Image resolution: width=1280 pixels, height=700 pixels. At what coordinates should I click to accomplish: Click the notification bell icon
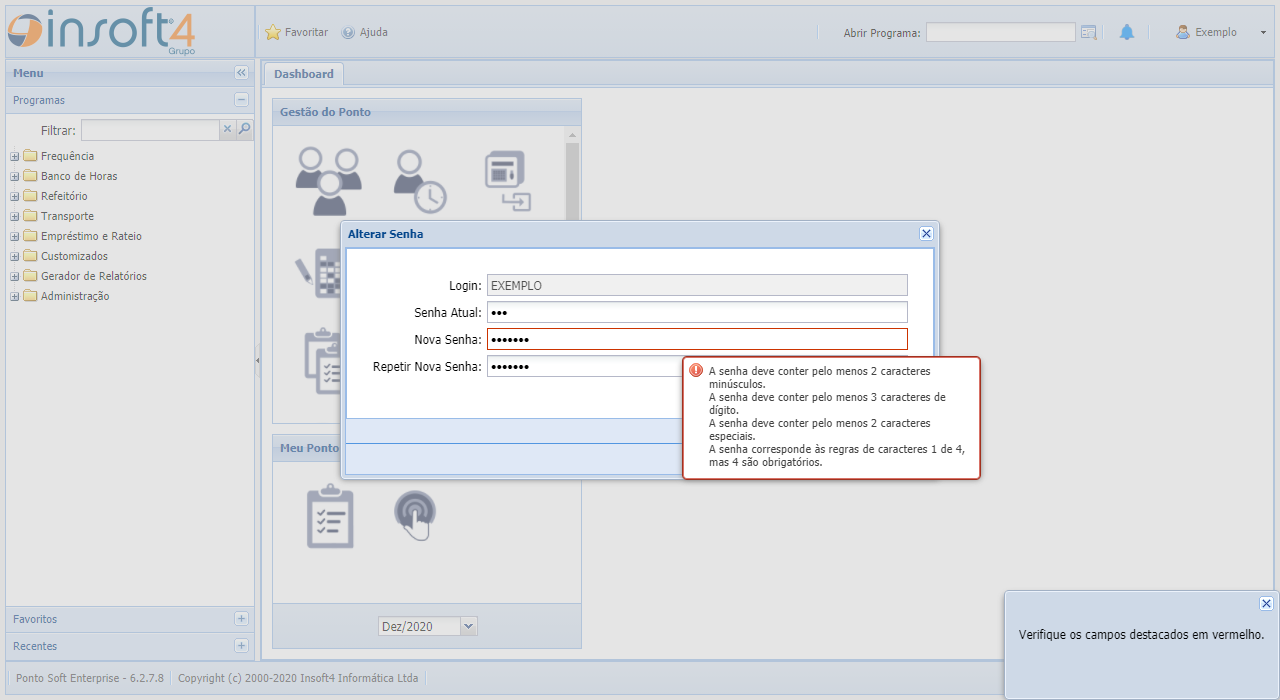click(1127, 32)
